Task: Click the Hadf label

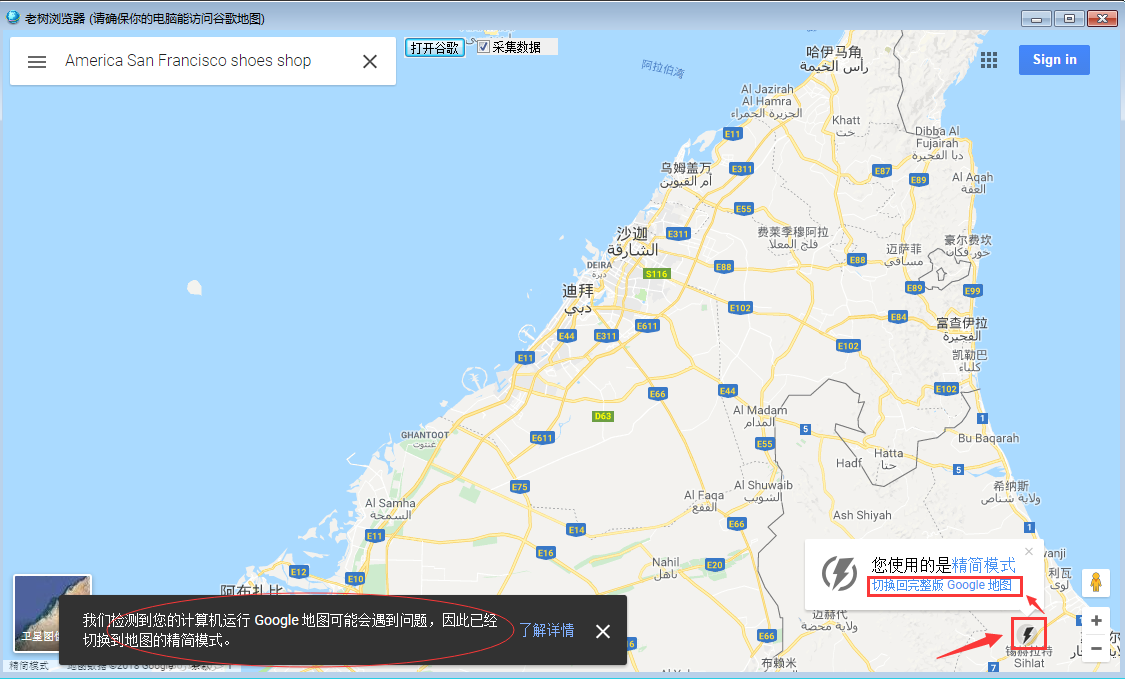Action: (x=849, y=463)
